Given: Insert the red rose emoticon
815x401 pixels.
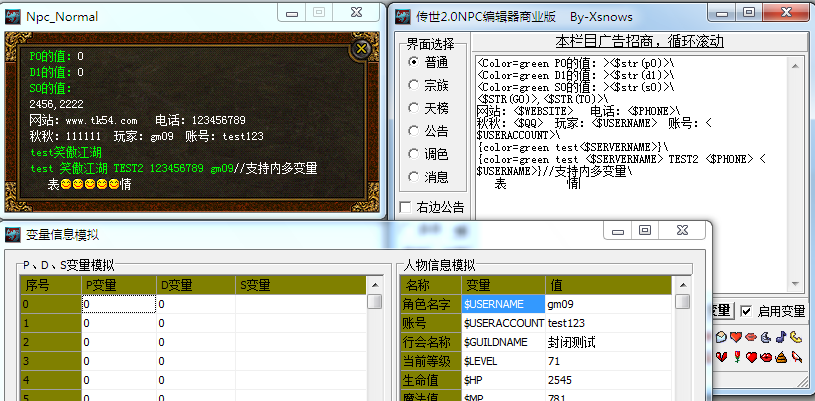Looking at the screenshot, I should point(737,357).
